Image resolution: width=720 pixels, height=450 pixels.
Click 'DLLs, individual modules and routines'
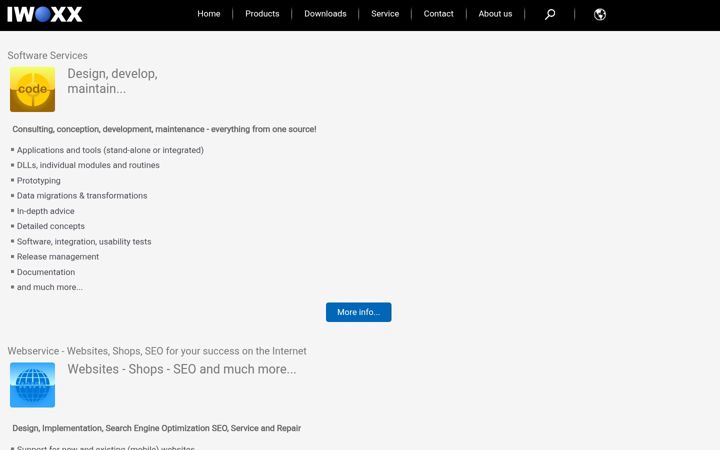[x=88, y=165]
